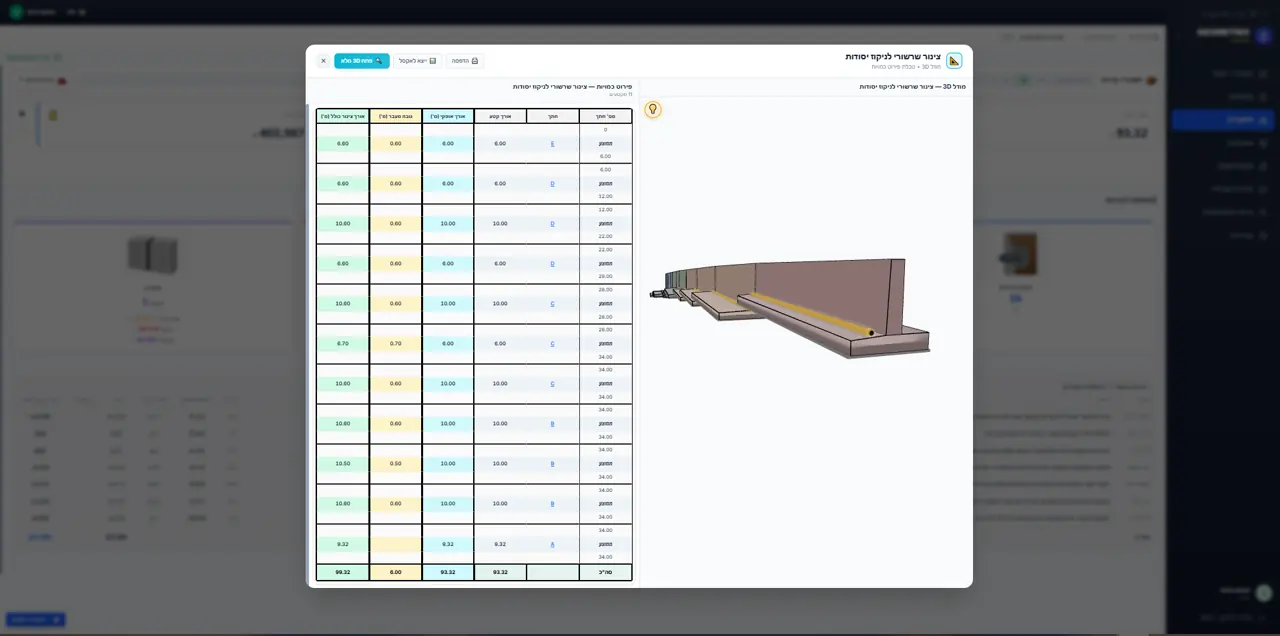Click the 'מס' חתך' column header
This screenshot has height=636, width=1280.
click(605, 116)
